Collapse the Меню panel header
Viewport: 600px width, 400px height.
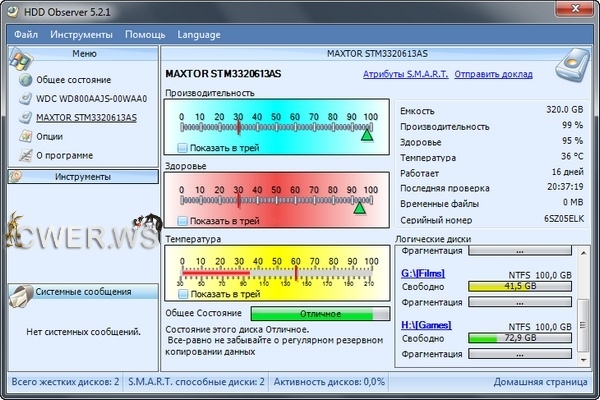83,52
